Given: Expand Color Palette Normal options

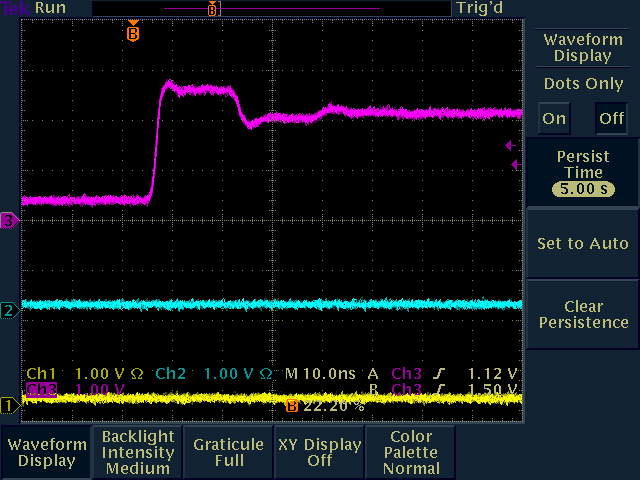Looking at the screenshot, I should click(x=411, y=452).
